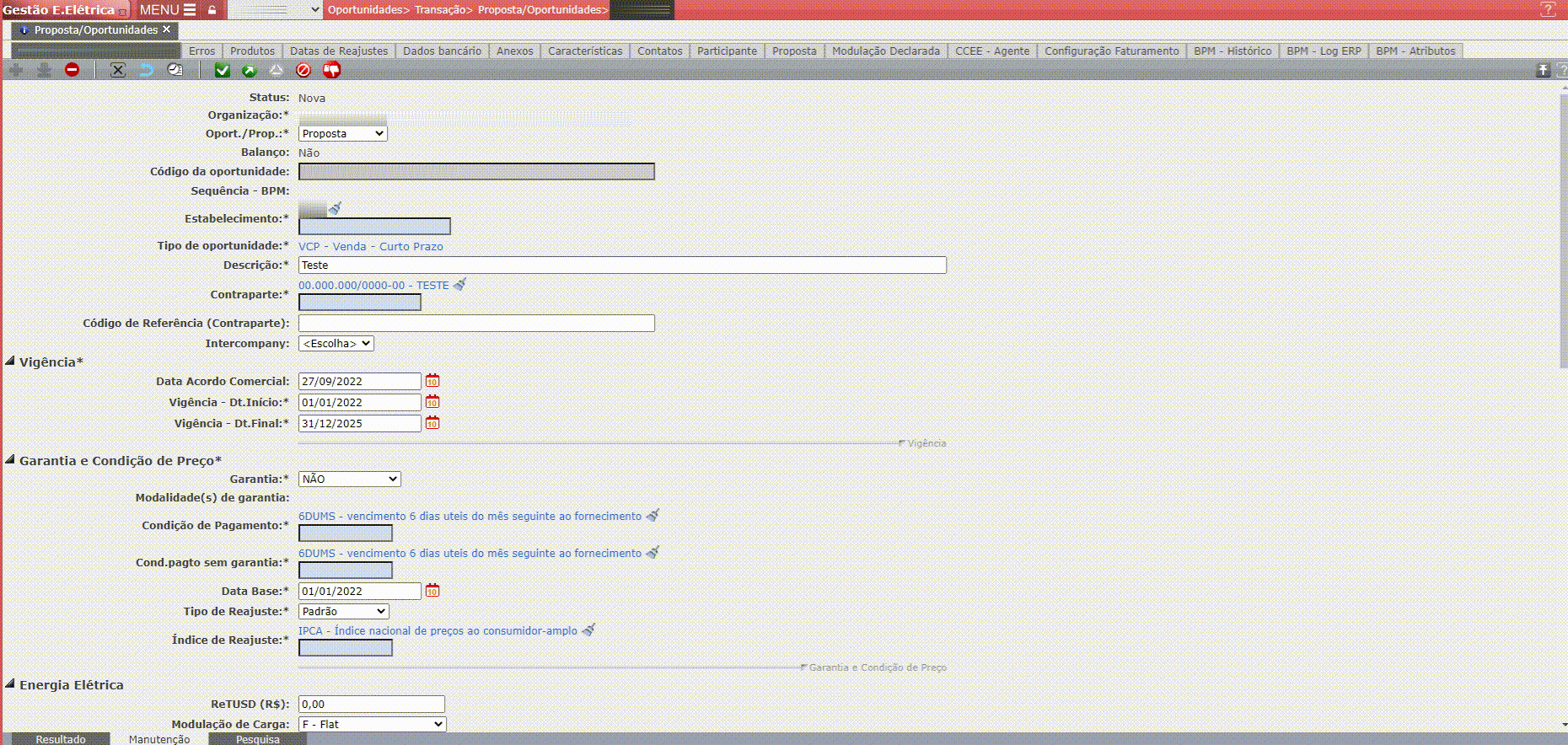Click the red thumbs-down reject icon

click(x=331, y=70)
